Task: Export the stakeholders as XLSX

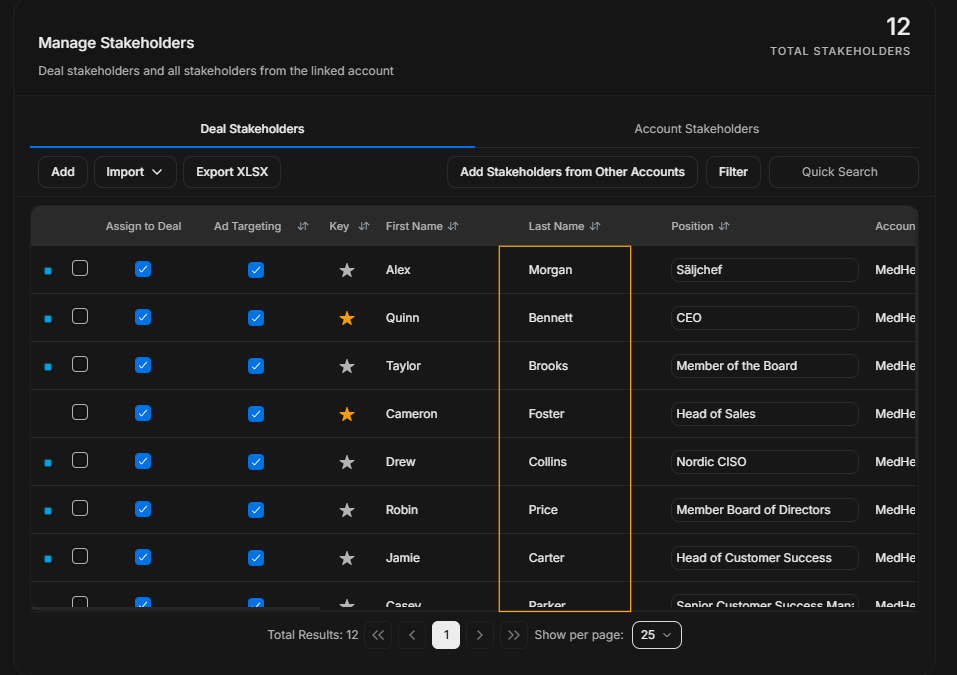Action: point(232,172)
